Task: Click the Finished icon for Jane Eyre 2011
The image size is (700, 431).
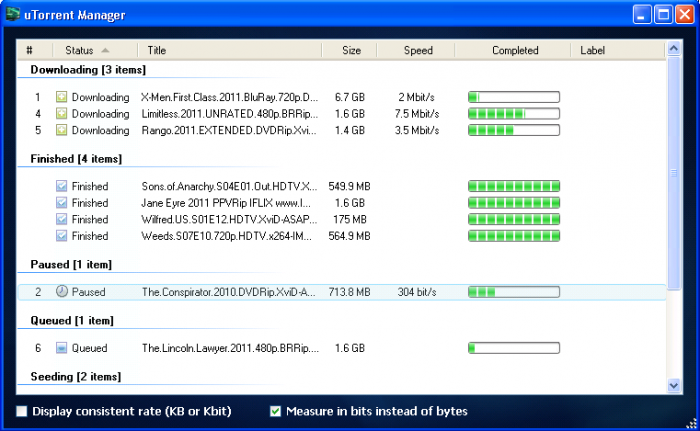Action: tap(61, 203)
